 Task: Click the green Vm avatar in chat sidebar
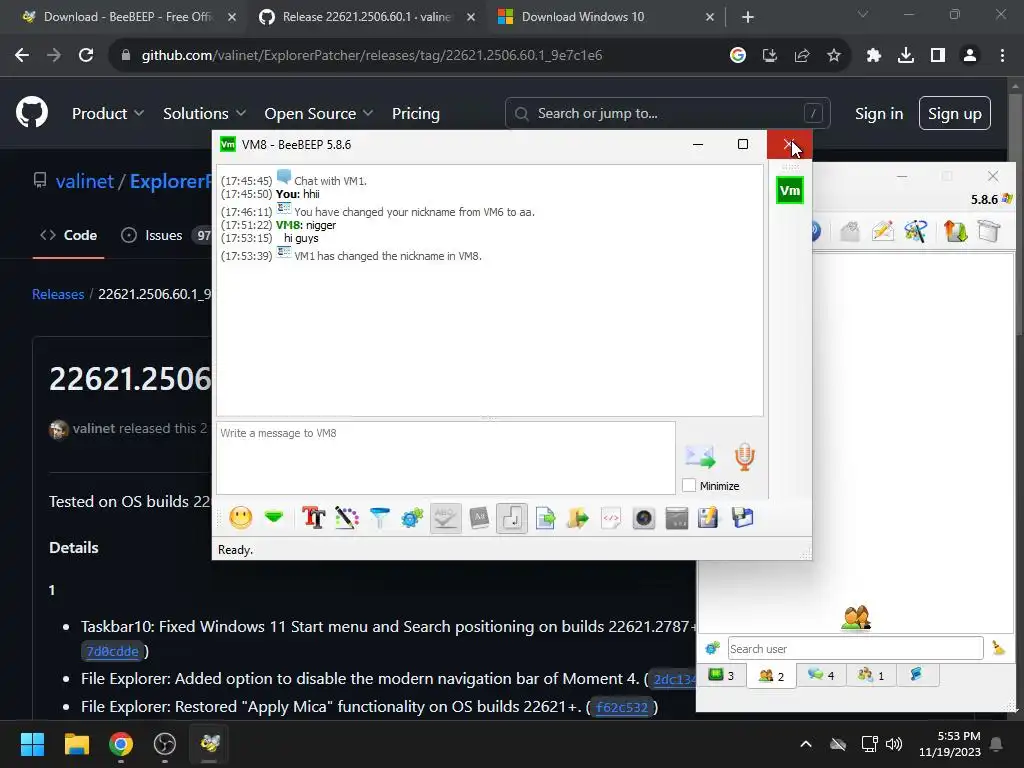[x=790, y=190]
